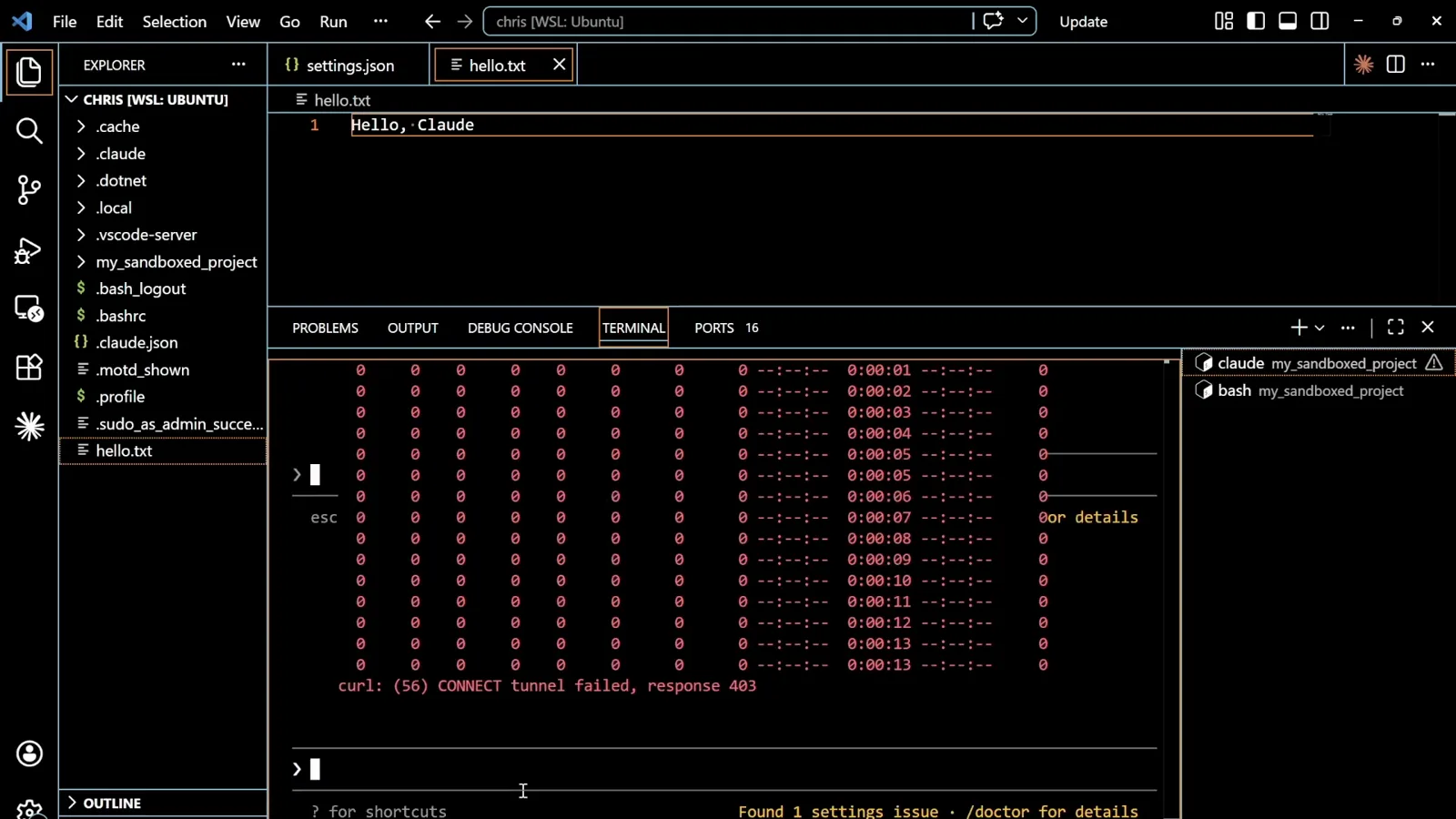1456x819 pixels.
Task: Toggle the bottom panel visibility
Action: (x=1288, y=21)
